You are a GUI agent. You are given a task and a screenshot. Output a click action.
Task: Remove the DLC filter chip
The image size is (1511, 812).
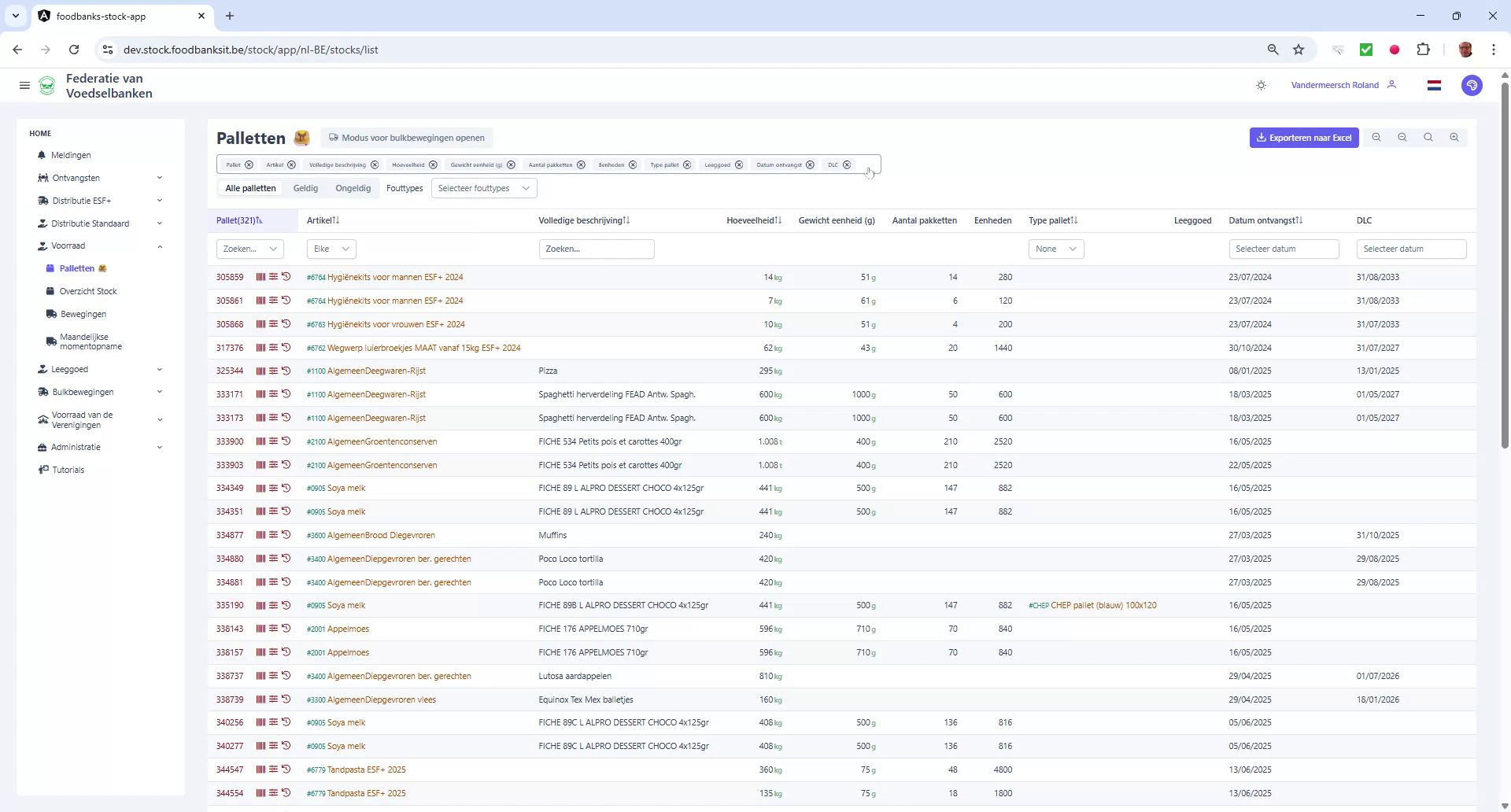click(x=847, y=164)
